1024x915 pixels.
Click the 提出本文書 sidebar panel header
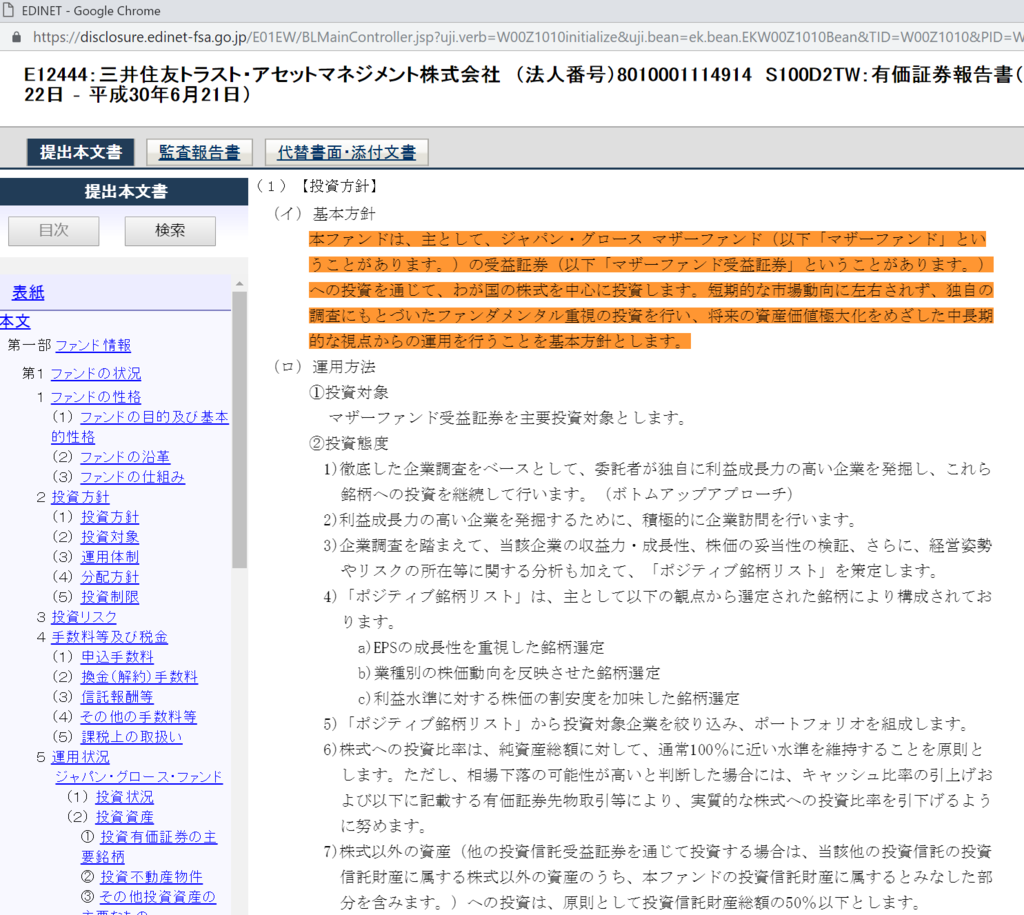pos(124,191)
